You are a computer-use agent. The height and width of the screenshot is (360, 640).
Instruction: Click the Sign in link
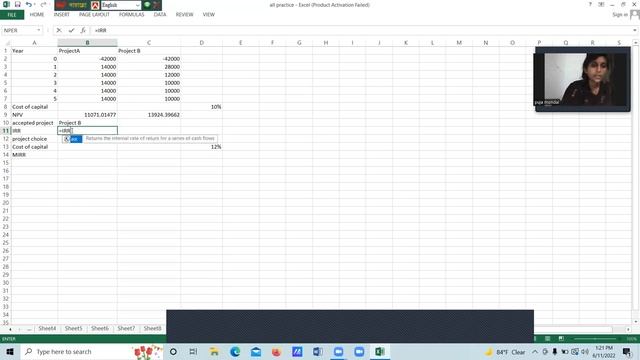(620, 15)
